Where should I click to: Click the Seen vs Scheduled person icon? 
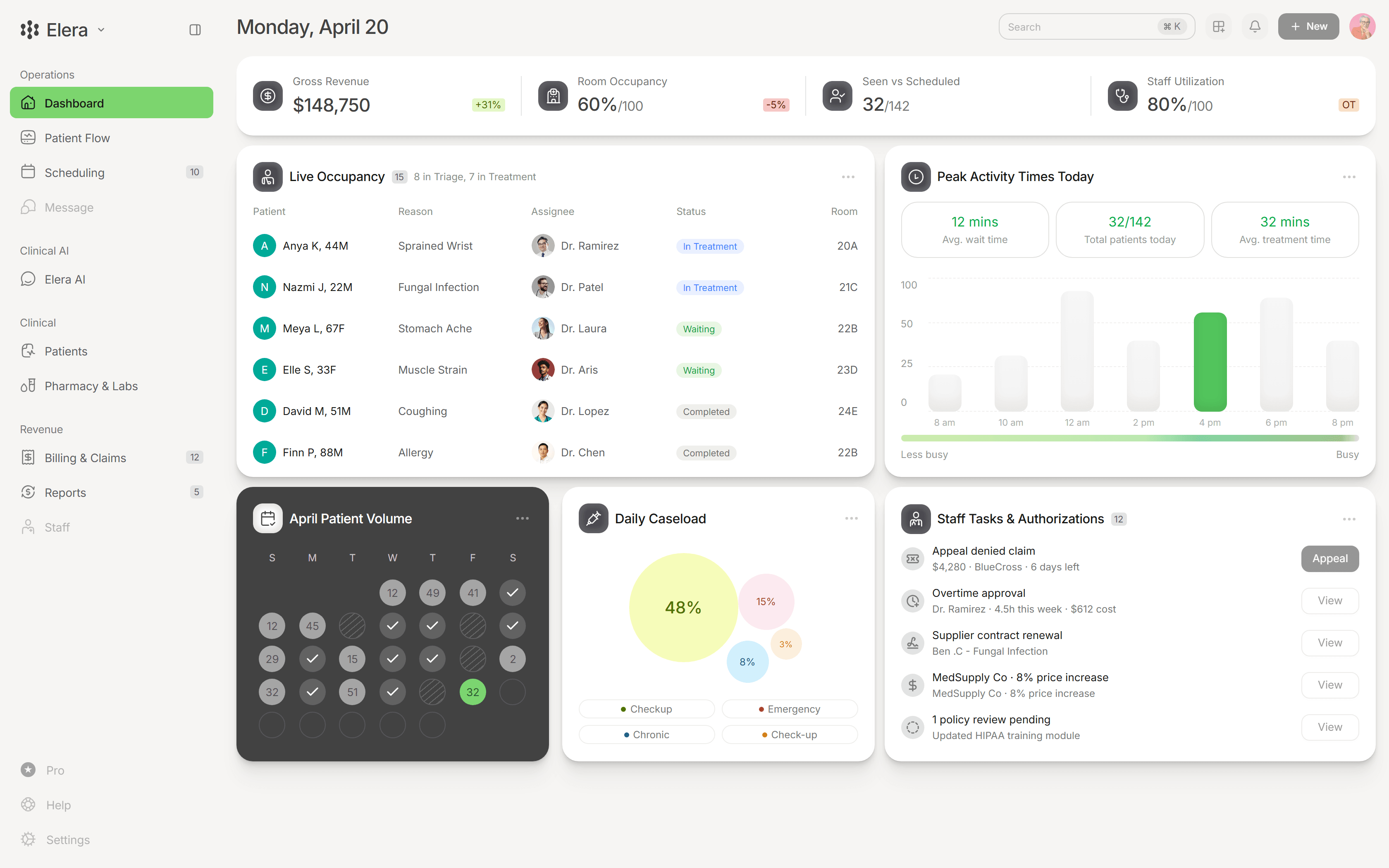click(x=838, y=95)
